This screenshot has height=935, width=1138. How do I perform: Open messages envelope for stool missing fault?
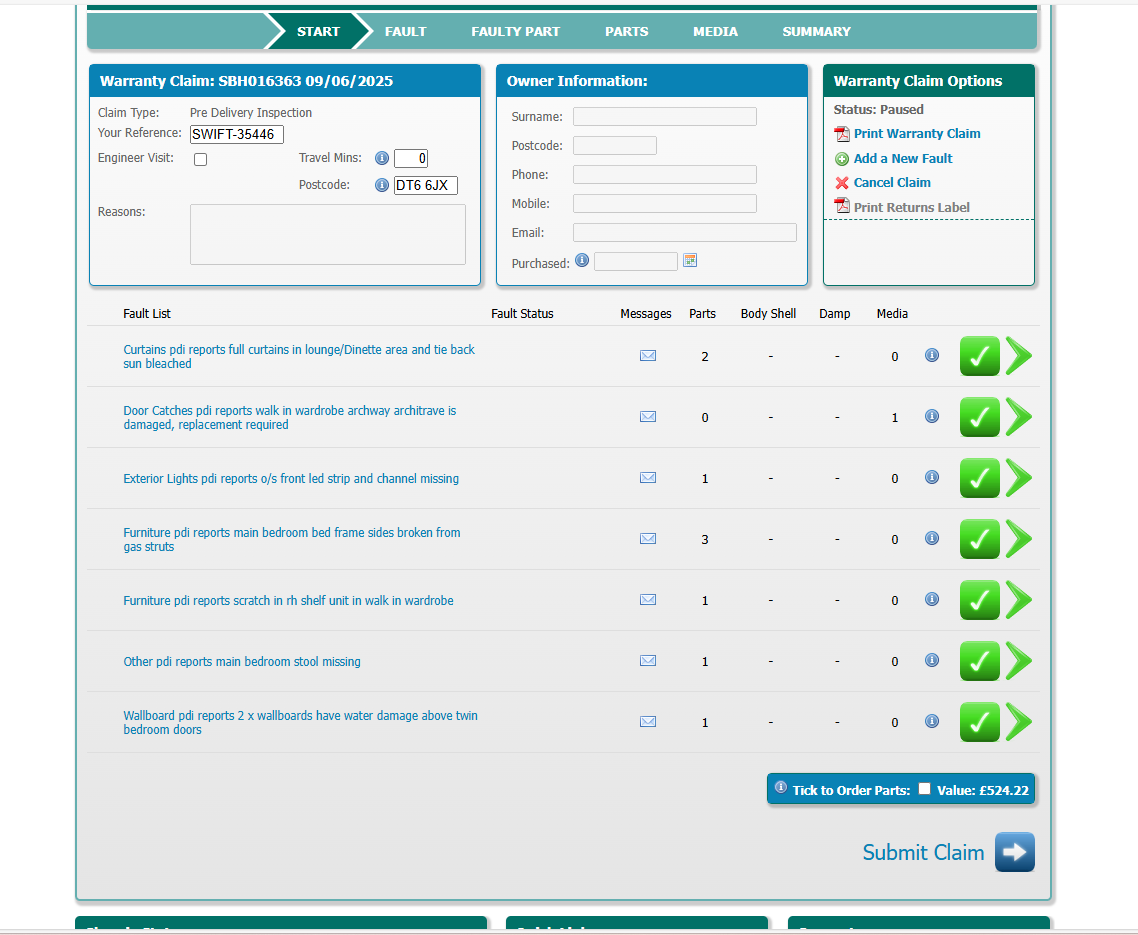click(648, 661)
